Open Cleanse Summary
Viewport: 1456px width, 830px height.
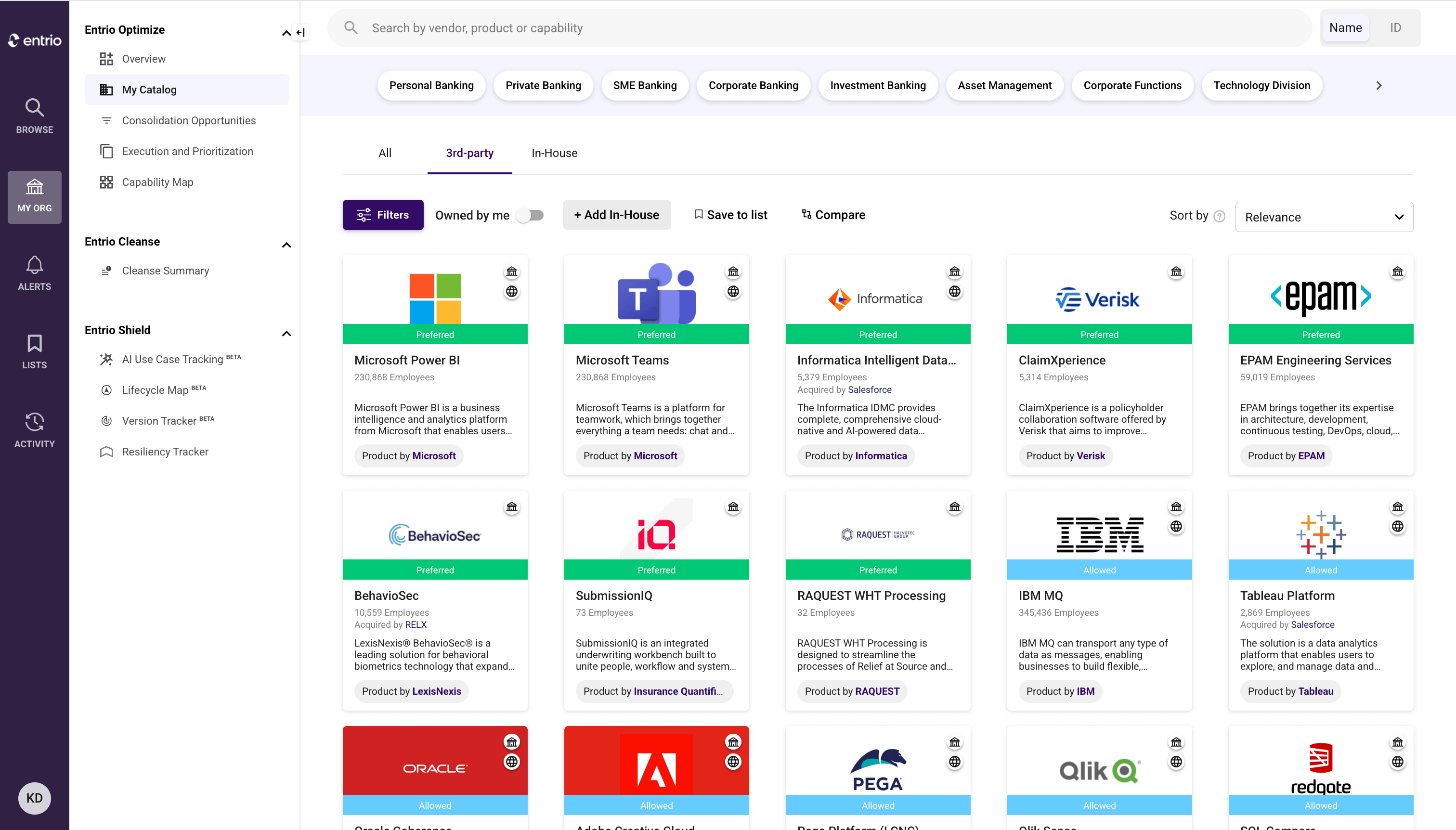point(186,270)
